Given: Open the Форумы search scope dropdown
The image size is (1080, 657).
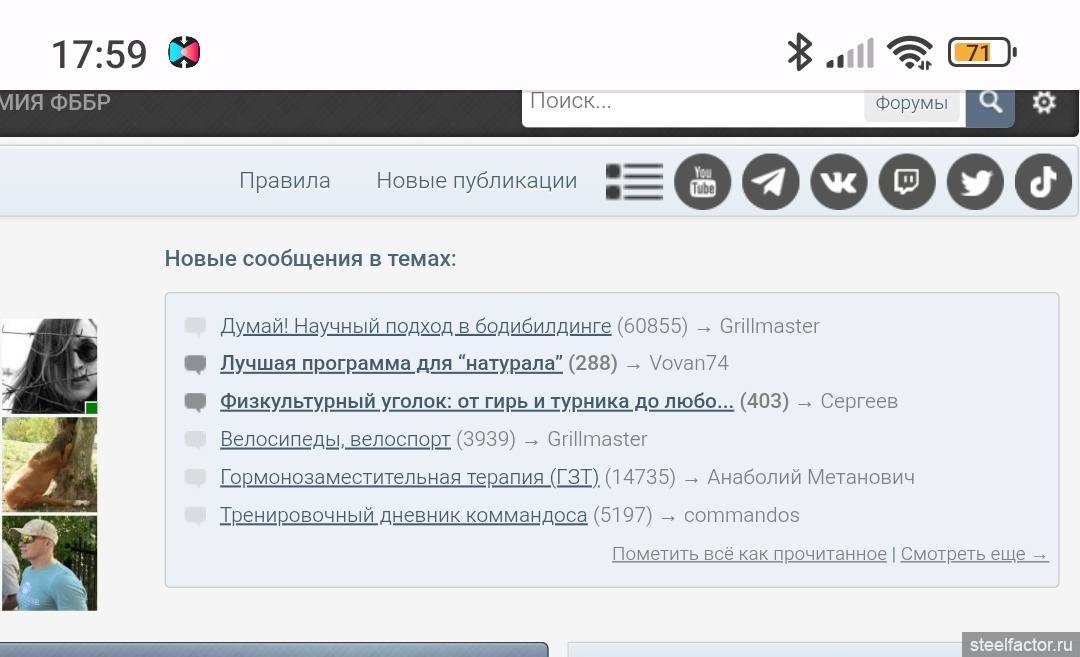Looking at the screenshot, I should point(911,104).
